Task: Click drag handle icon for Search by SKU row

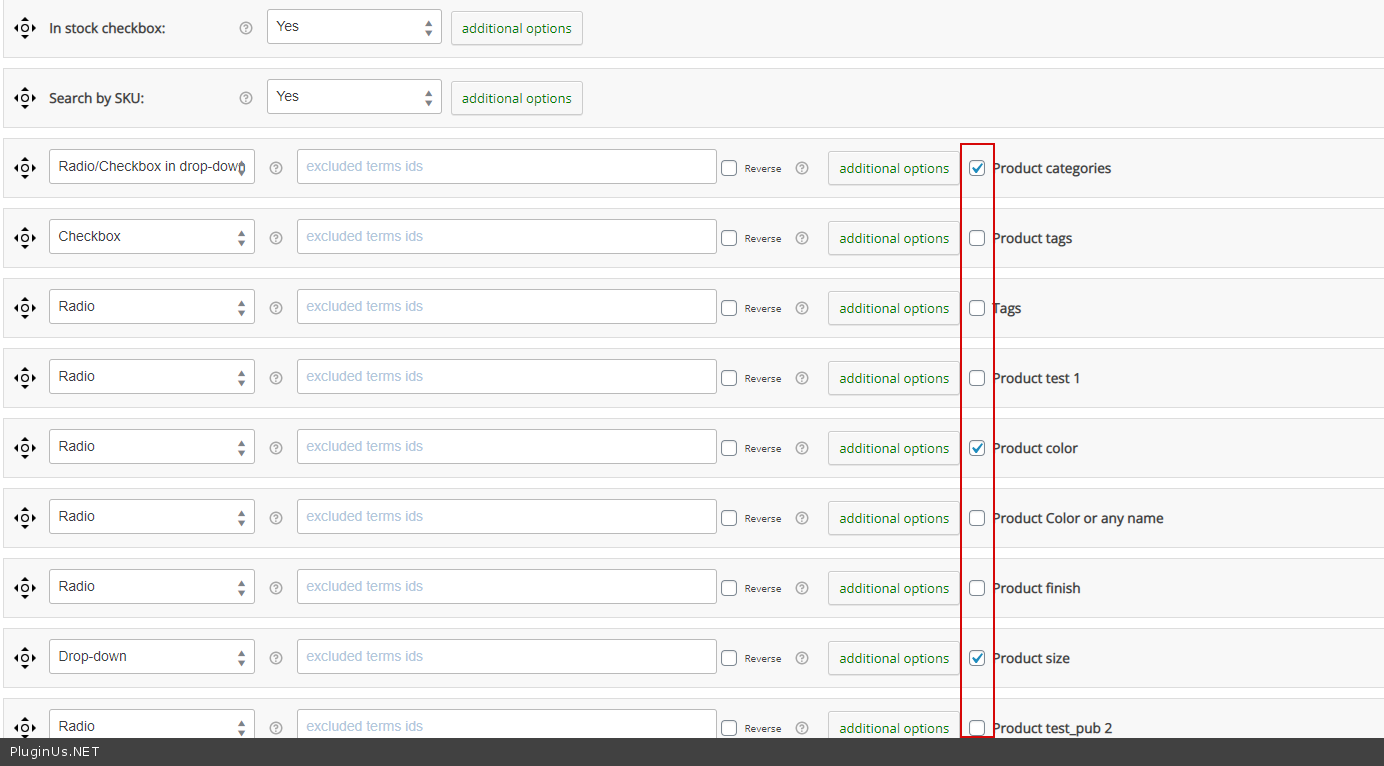Action: click(25, 98)
